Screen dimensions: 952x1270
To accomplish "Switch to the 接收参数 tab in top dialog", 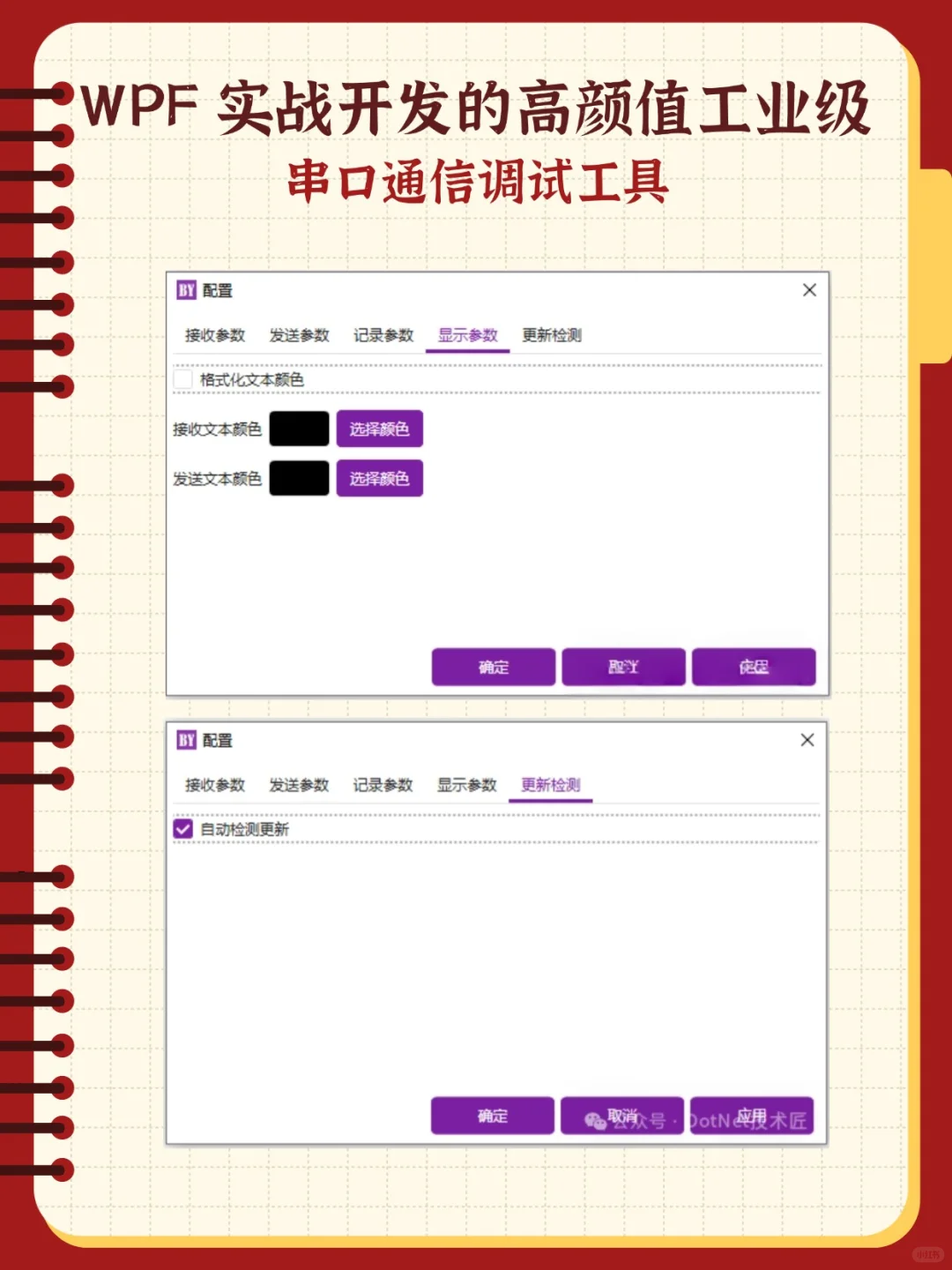I will click(214, 335).
